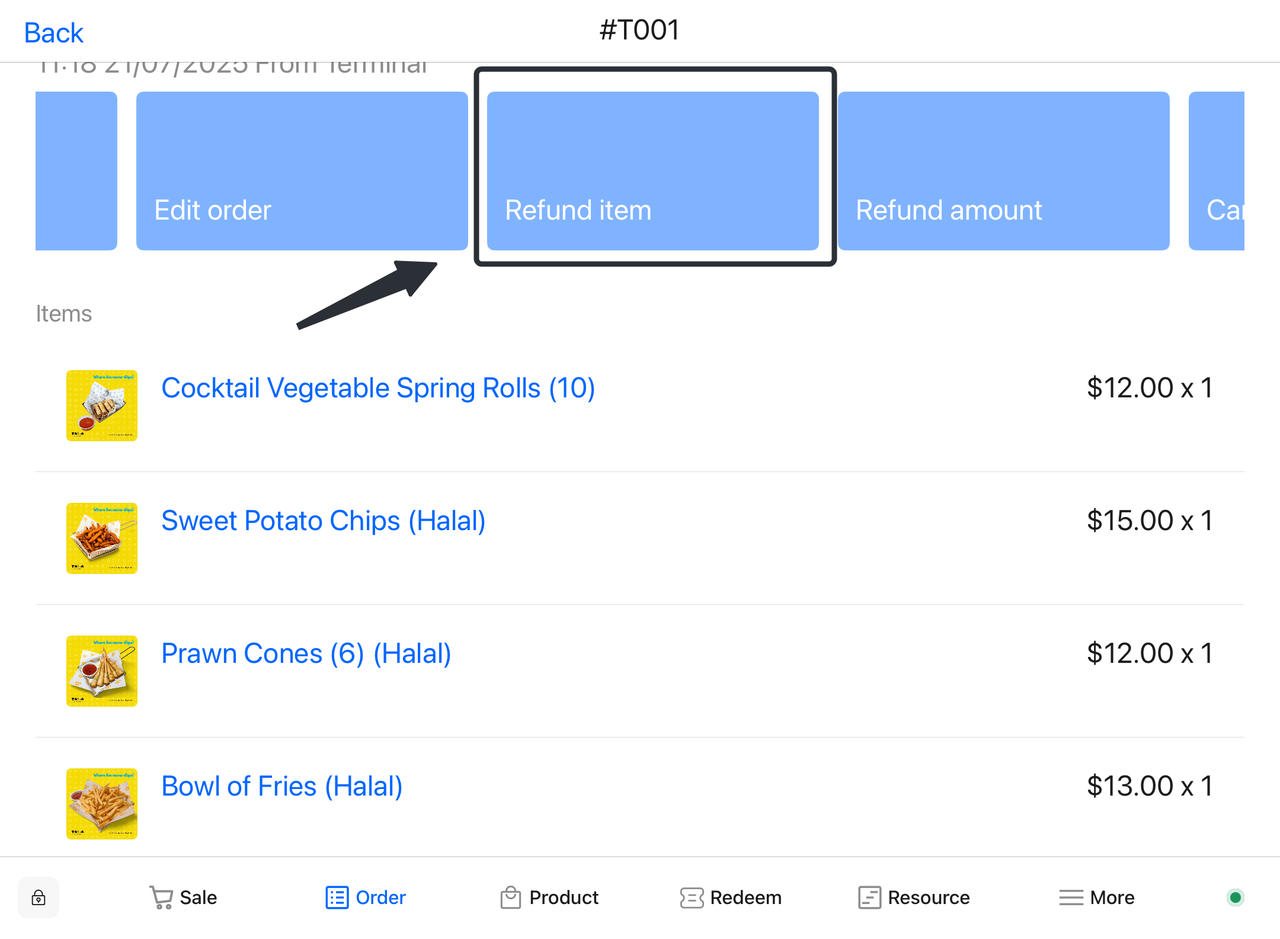Tap the lock icon in bottom bar

[39, 898]
